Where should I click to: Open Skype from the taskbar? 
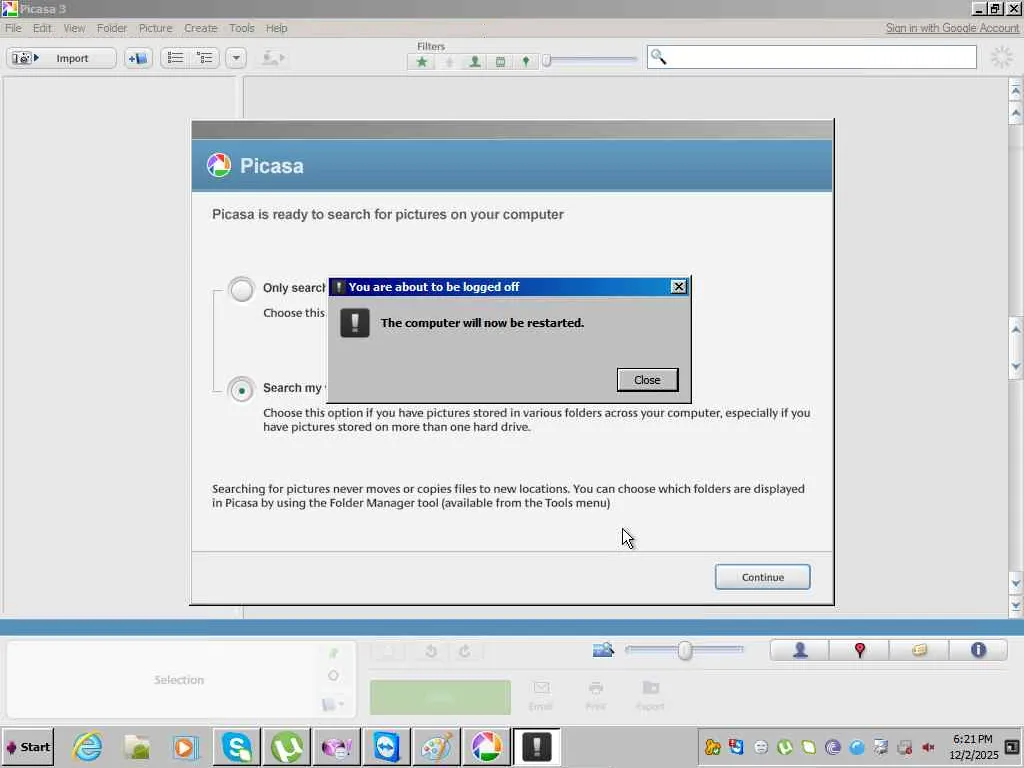236,747
